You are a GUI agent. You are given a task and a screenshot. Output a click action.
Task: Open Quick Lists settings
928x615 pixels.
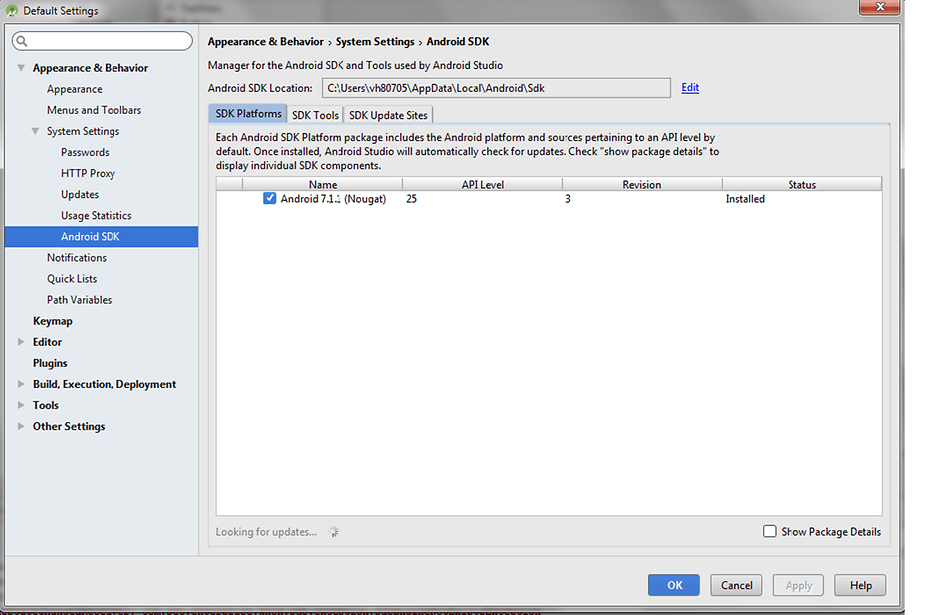tap(72, 279)
